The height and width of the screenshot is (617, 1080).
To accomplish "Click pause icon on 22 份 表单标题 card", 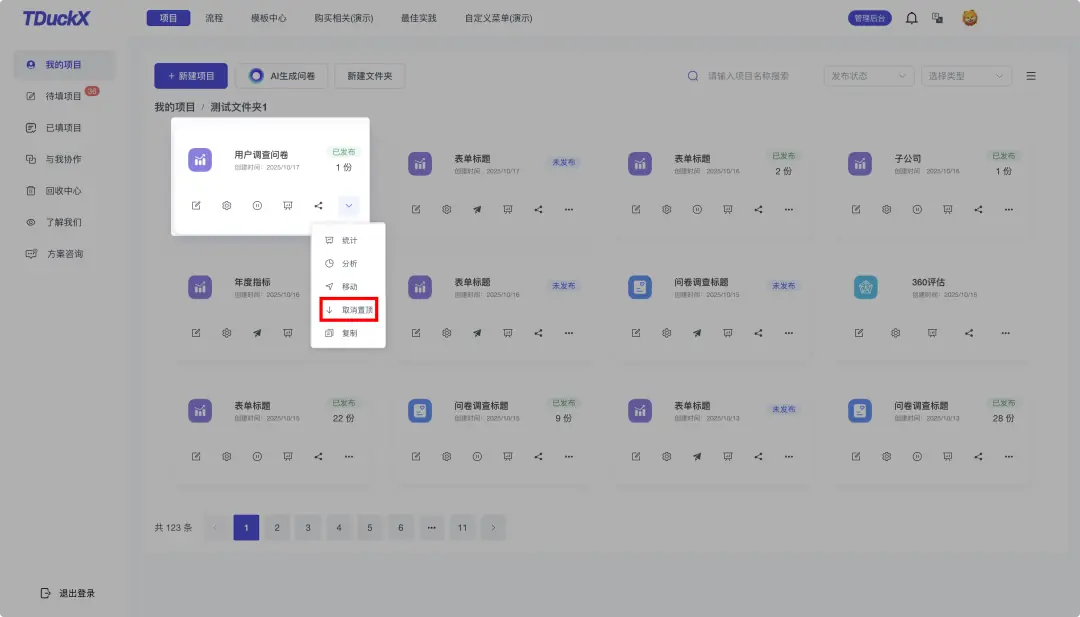I will 257,457.
